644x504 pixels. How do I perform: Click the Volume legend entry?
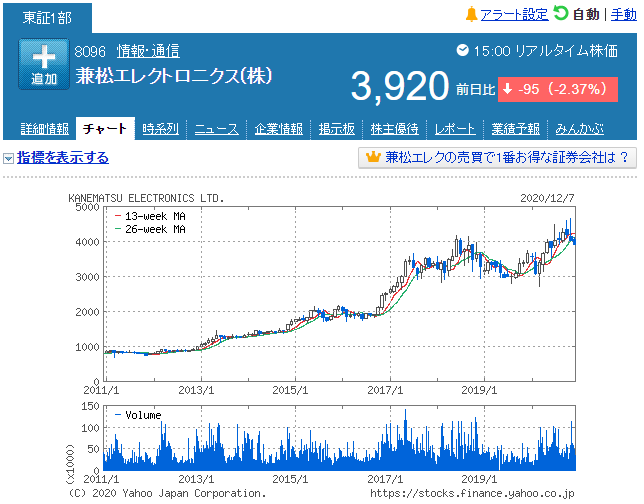point(138,415)
